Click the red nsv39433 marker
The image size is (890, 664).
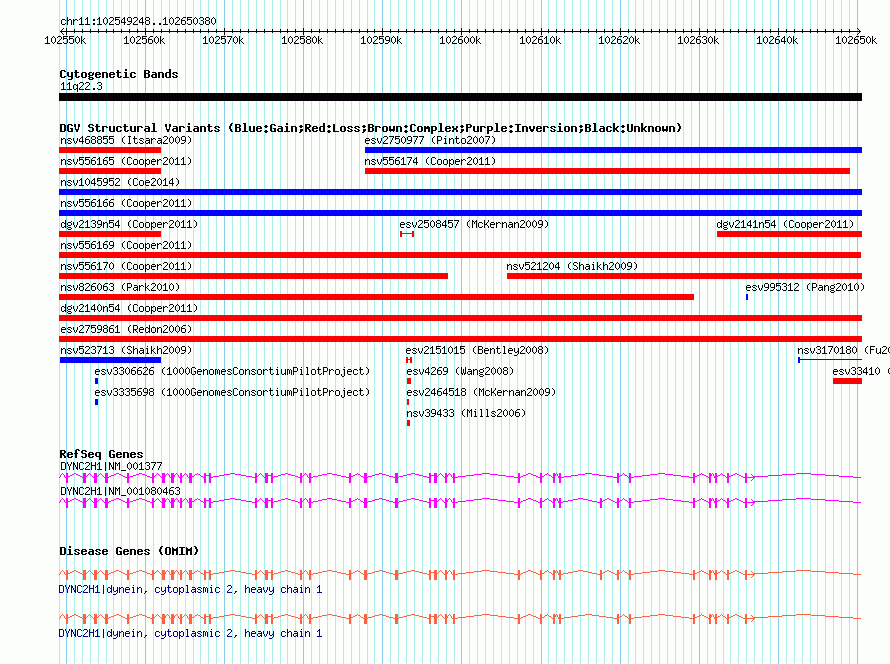point(409,423)
